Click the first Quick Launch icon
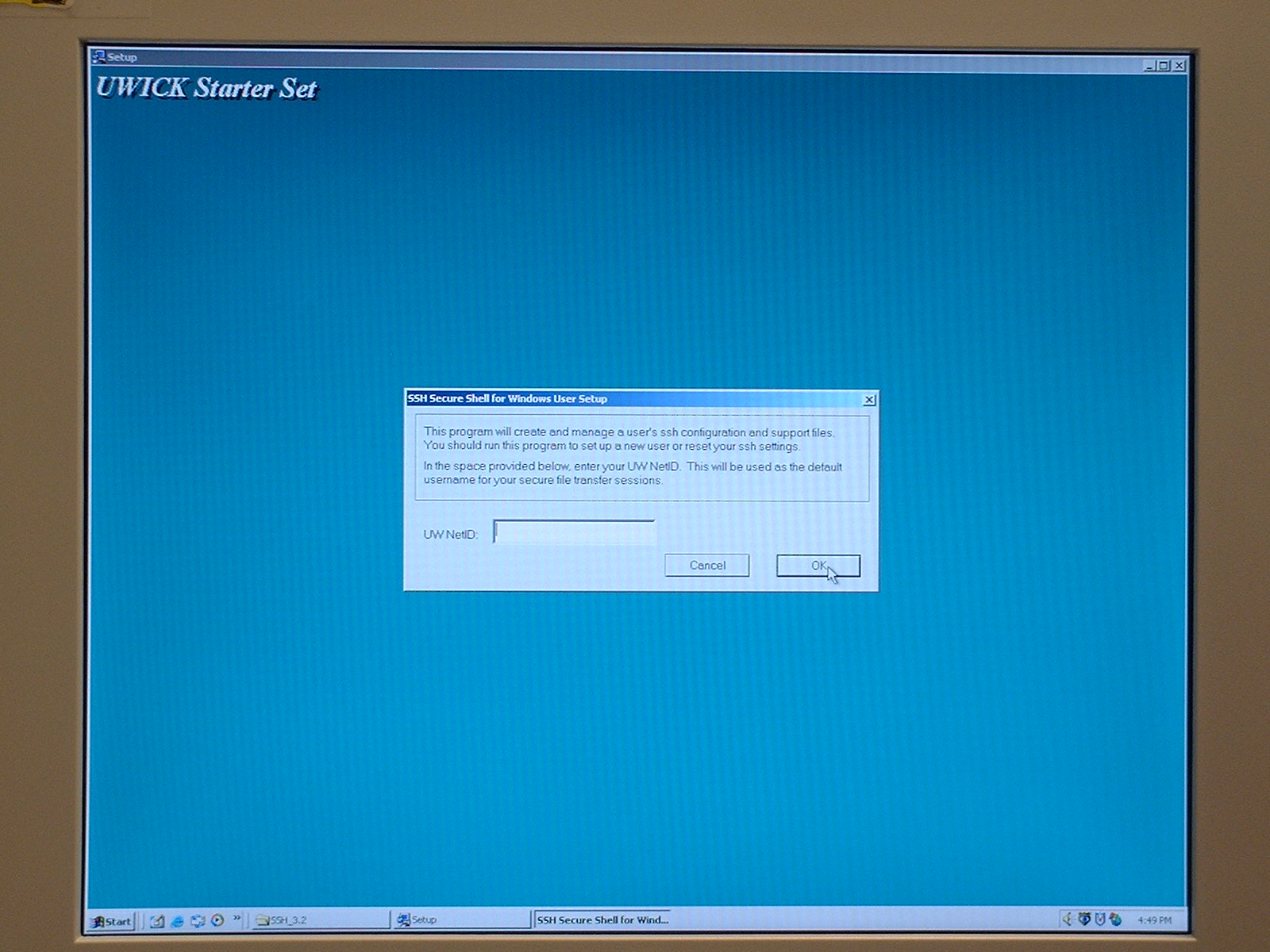The height and width of the screenshot is (952, 1270). (x=157, y=921)
